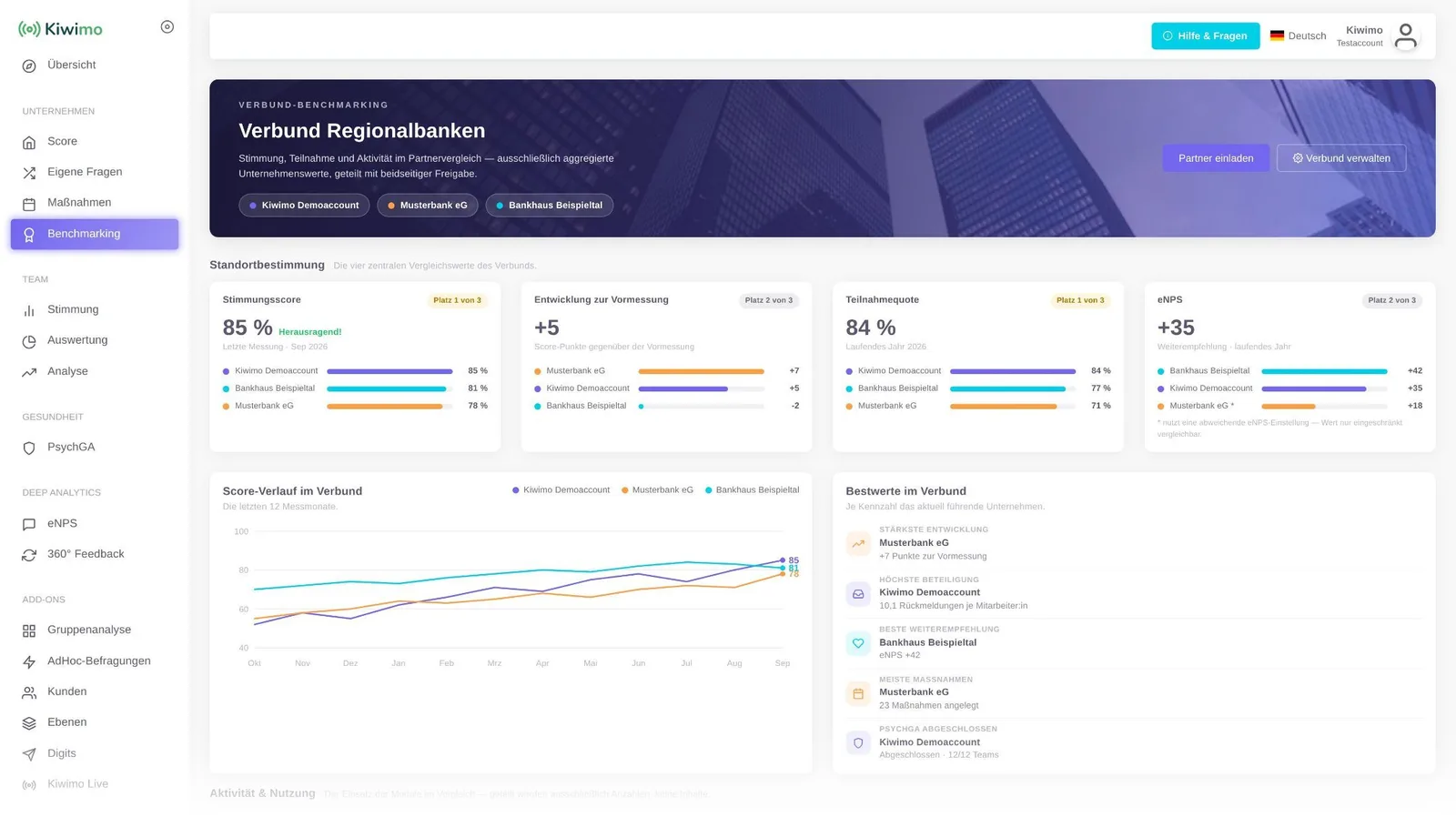1456x837 pixels.
Task: Click the Musterbank eG partner chip
Action: [428, 206]
